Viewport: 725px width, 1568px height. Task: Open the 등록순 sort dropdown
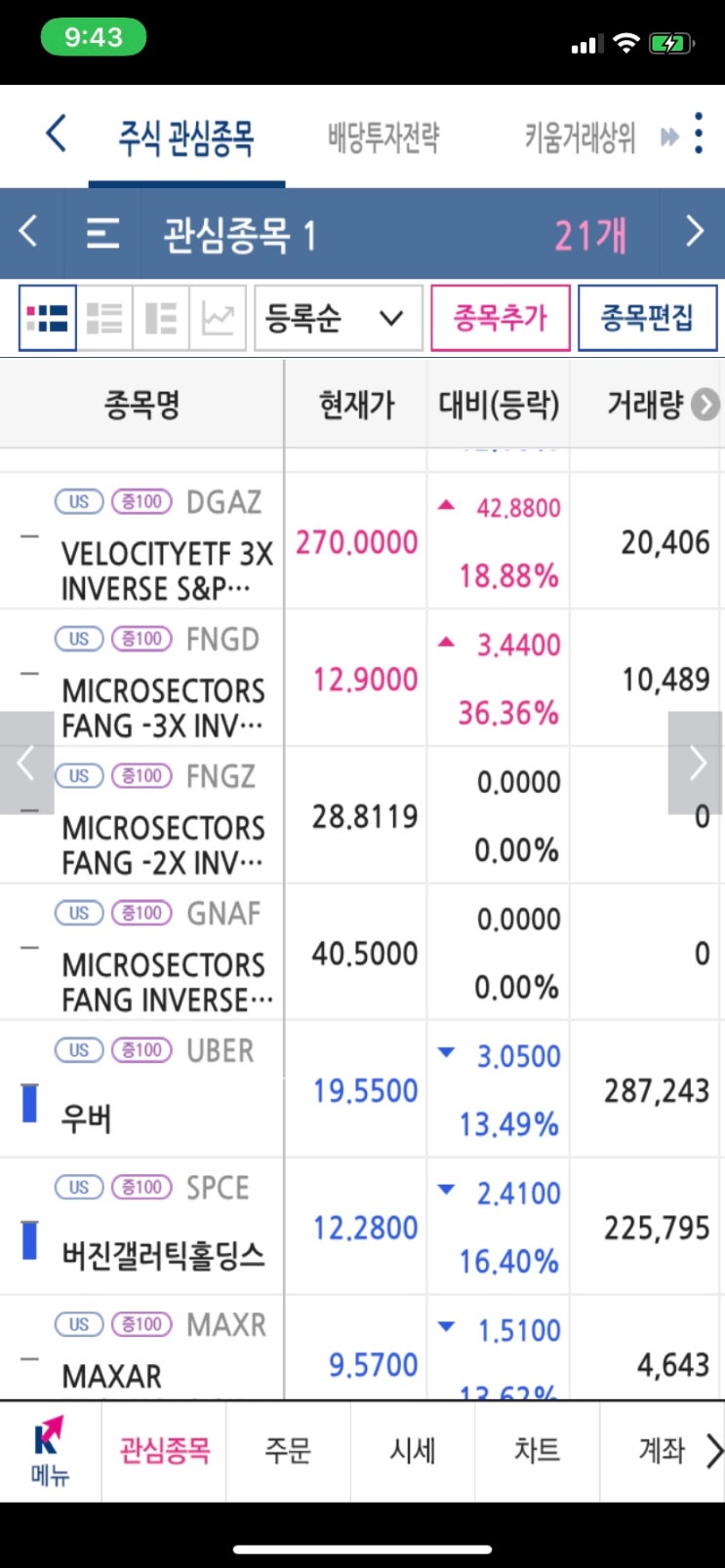[x=338, y=318]
